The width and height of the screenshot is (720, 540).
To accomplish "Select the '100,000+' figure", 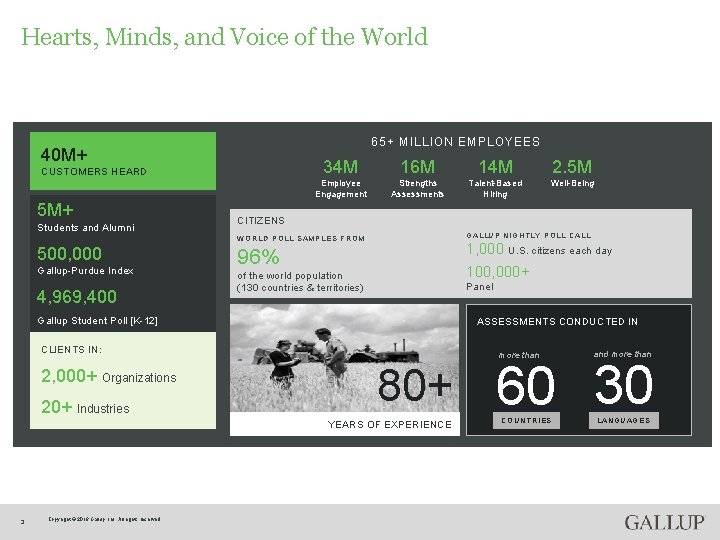I will point(498,272).
